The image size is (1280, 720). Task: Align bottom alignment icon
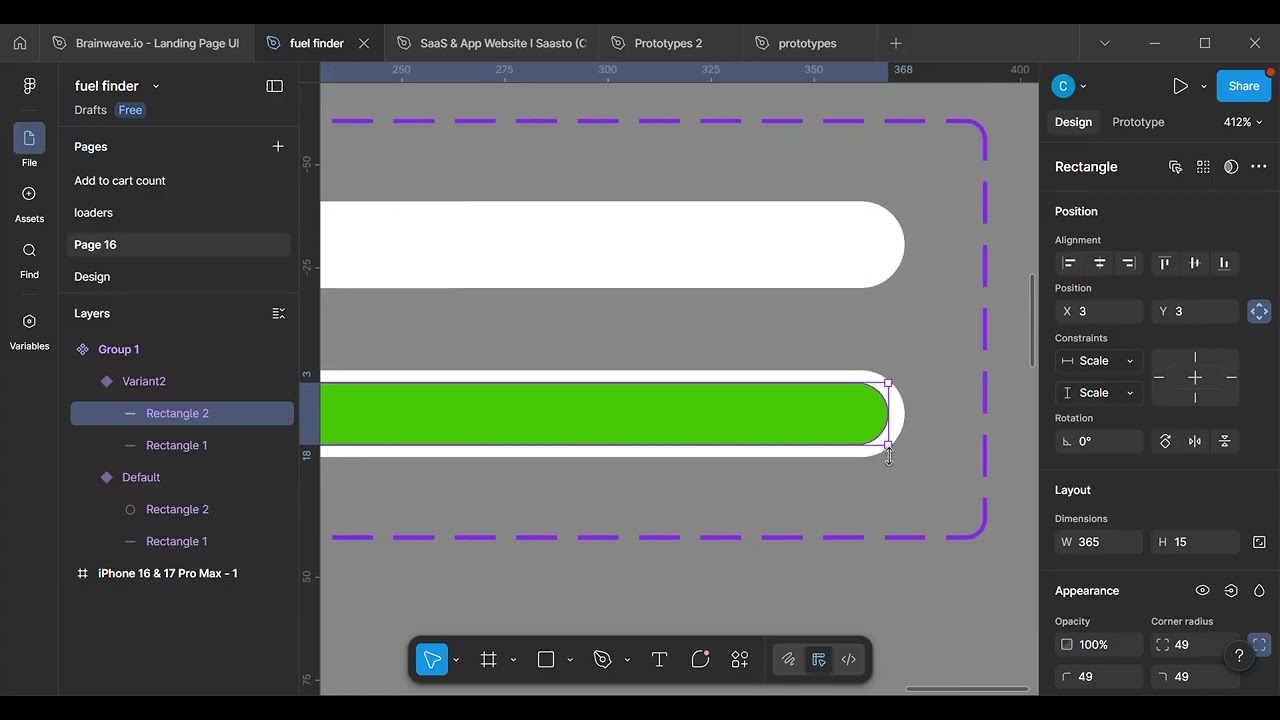click(1224, 263)
